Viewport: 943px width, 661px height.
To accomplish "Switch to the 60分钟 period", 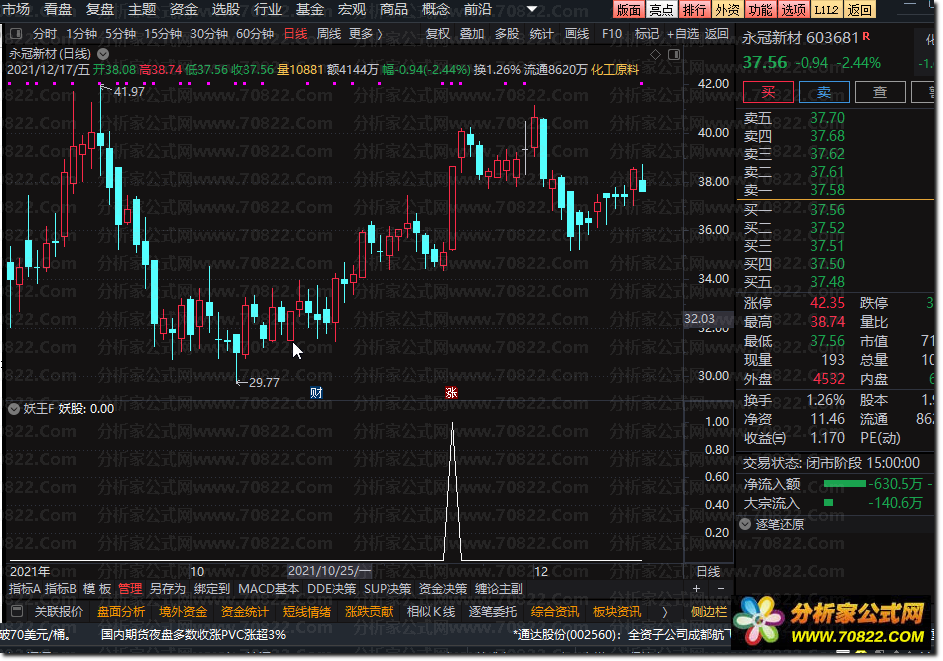I will point(255,34).
